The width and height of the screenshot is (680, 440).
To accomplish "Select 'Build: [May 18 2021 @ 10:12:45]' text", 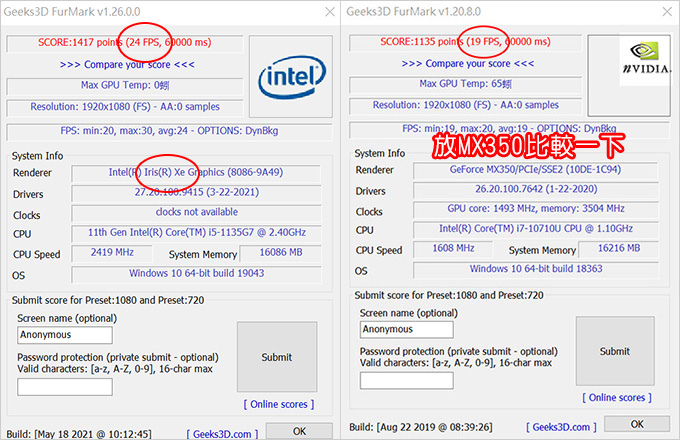I will coord(79,434).
